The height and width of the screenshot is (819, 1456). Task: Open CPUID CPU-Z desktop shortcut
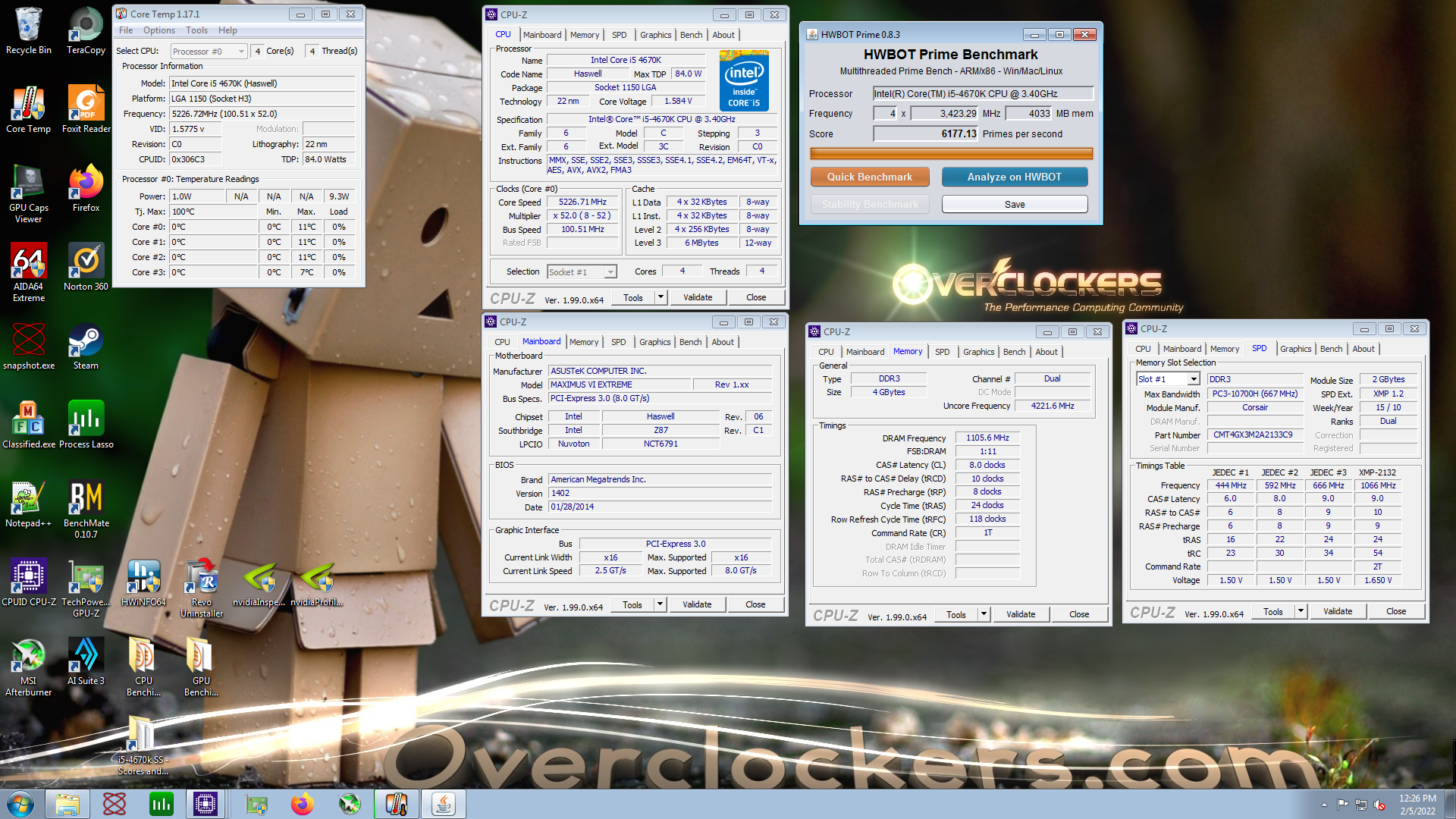click(29, 582)
